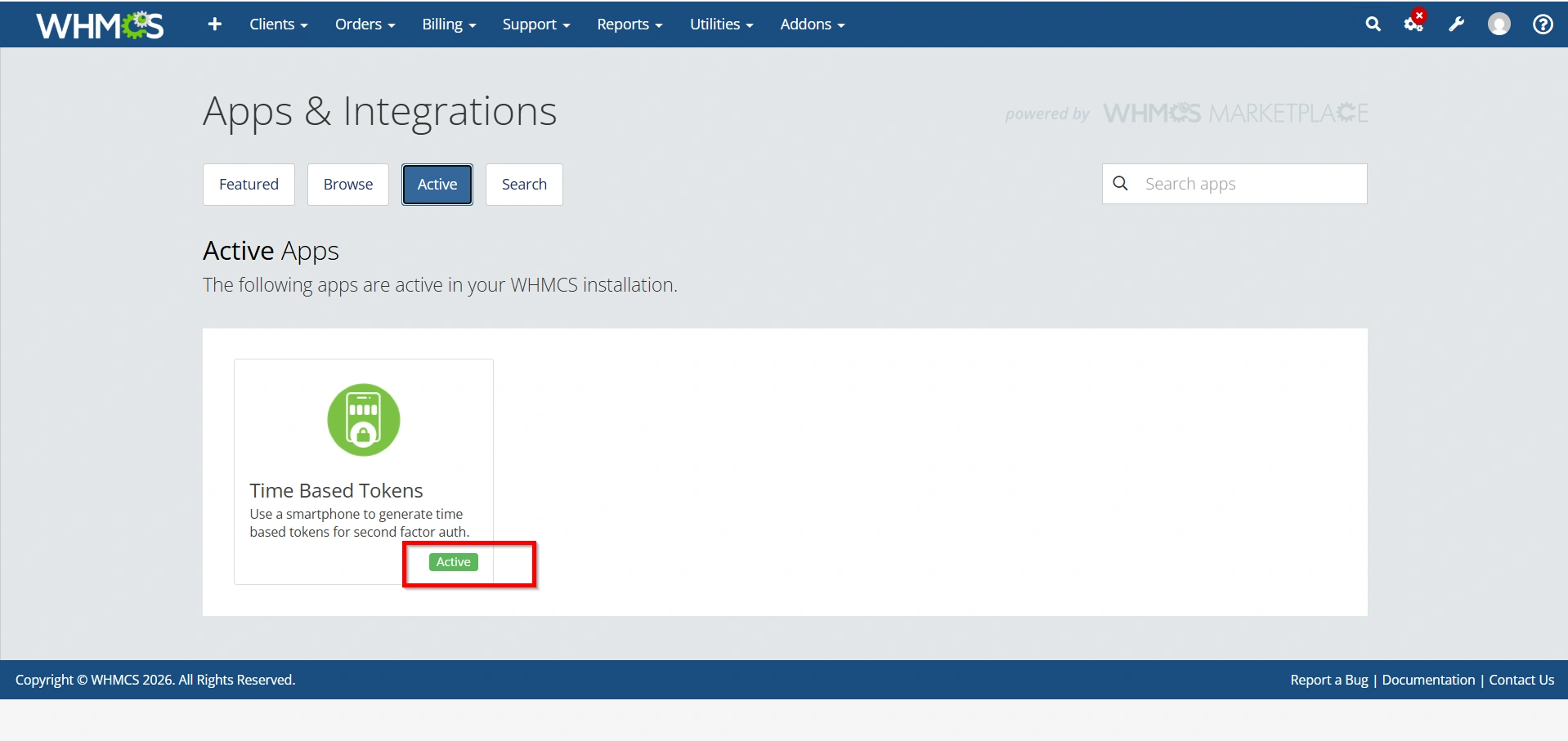The width and height of the screenshot is (1568, 741).
Task: Expand the Orders dropdown menu
Action: [365, 25]
